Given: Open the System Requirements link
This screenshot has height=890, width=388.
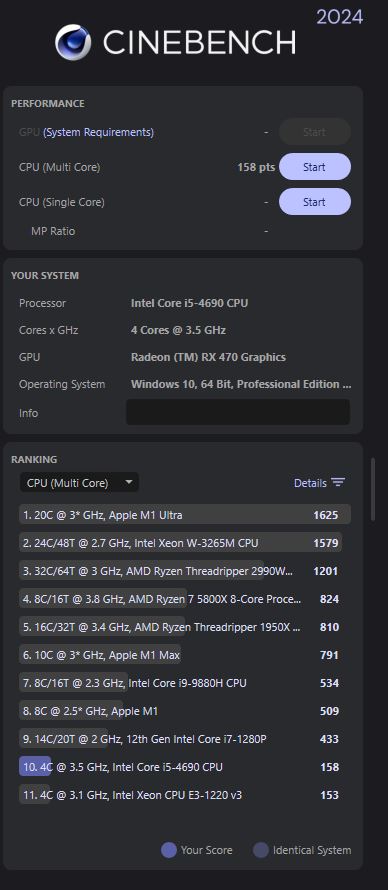Looking at the screenshot, I should pos(98,132).
